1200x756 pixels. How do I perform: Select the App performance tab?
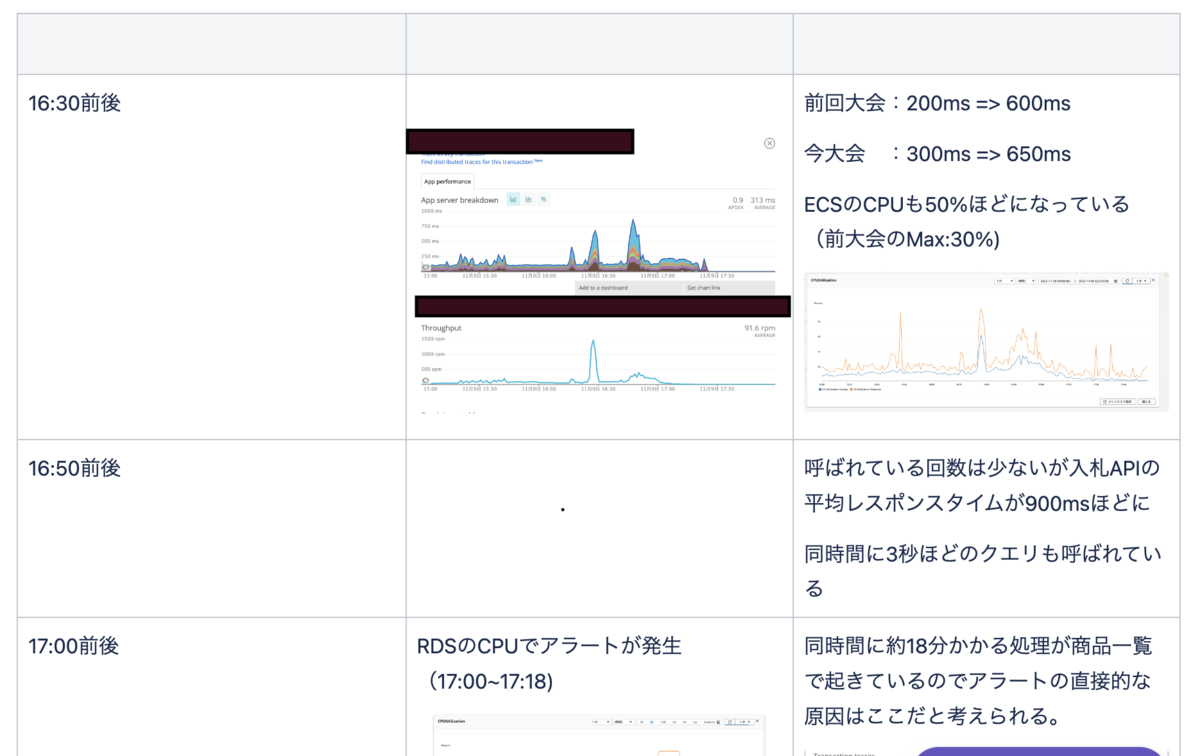tap(446, 181)
